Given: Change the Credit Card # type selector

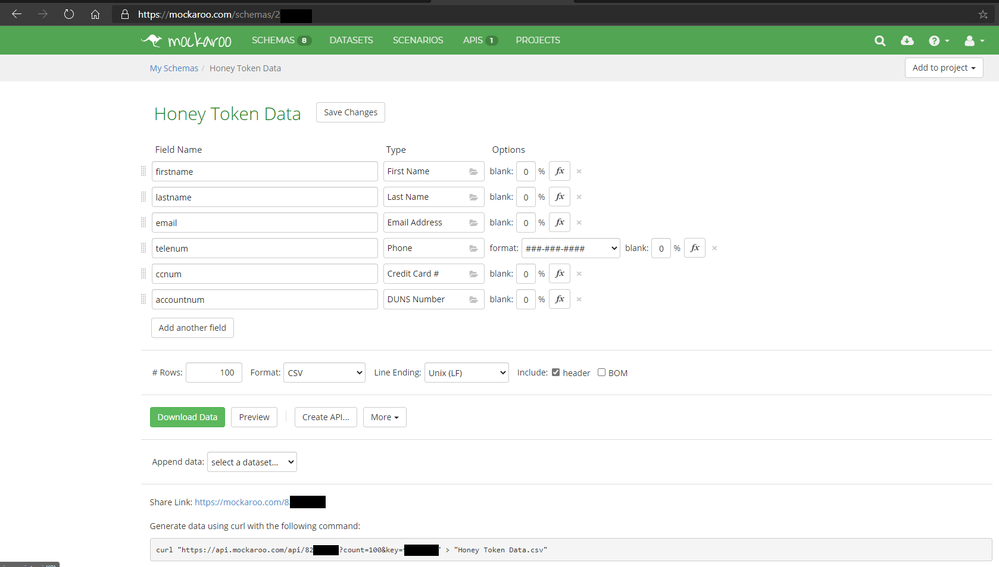Looking at the screenshot, I should coord(433,273).
